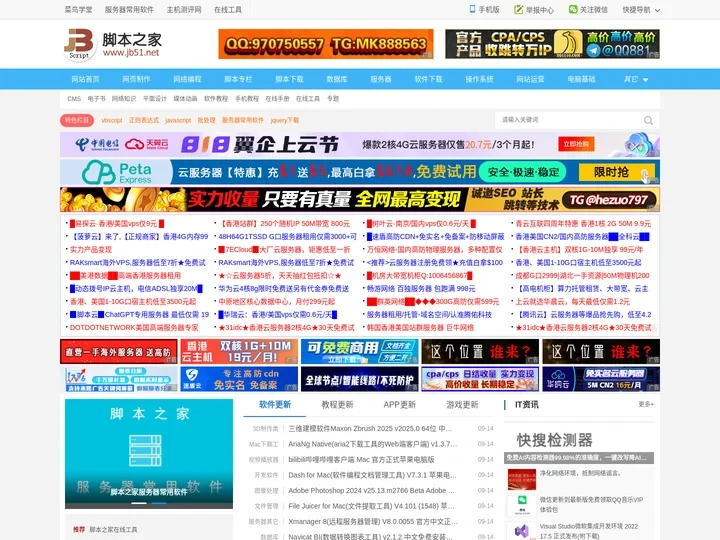
Task: Click the CMS sub-nav link
Action: [x=74, y=99]
